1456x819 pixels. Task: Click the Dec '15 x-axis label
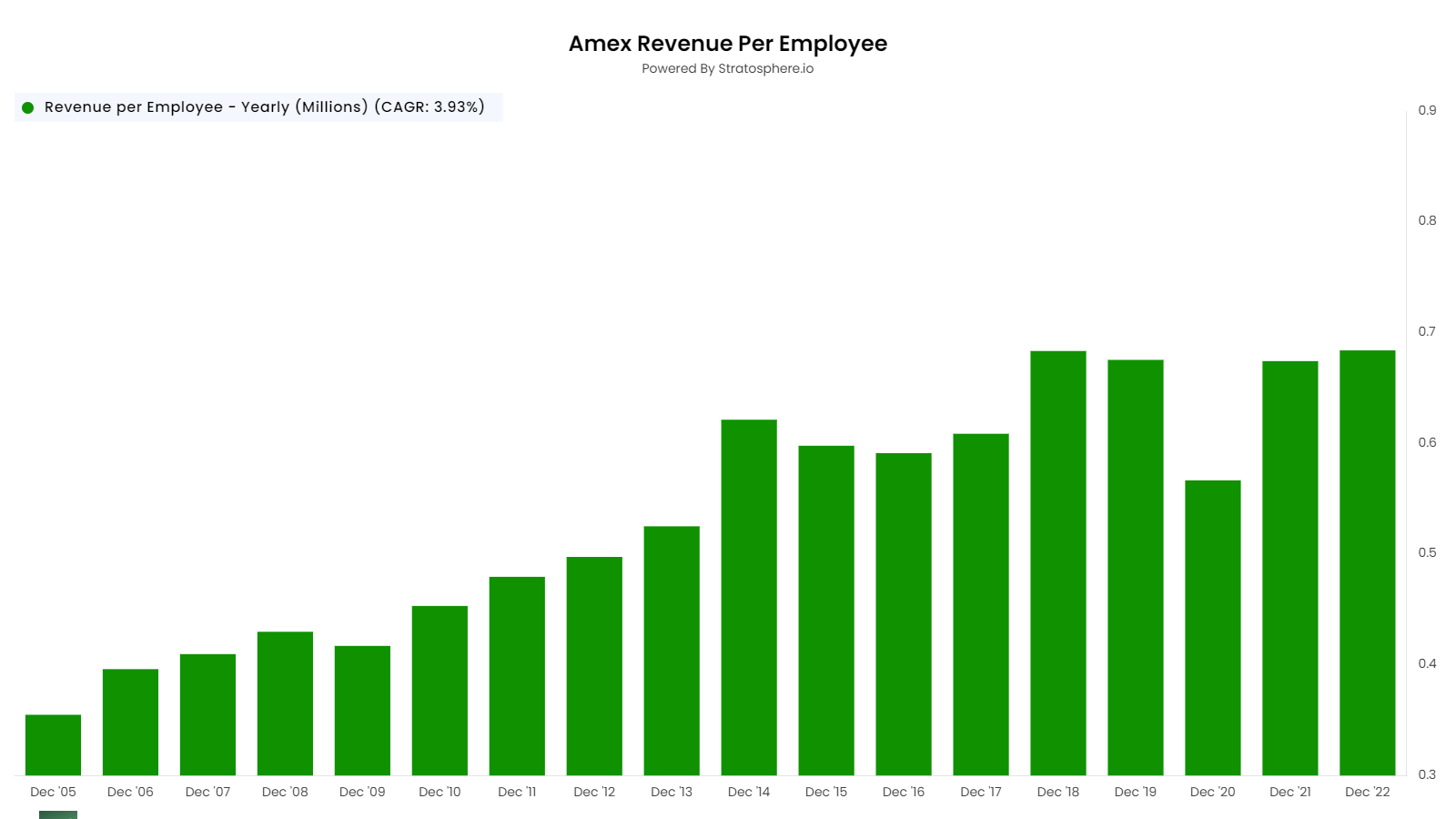[x=826, y=792]
